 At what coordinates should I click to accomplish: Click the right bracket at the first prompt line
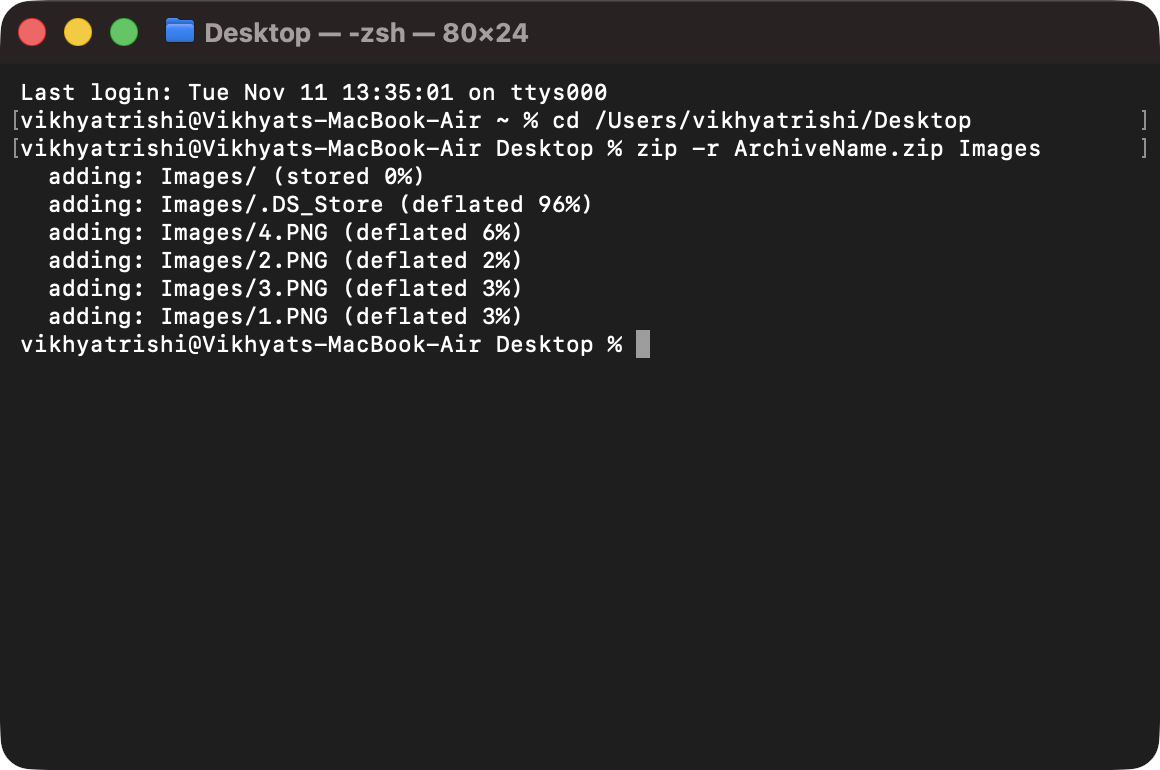(x=1144, y=120)
